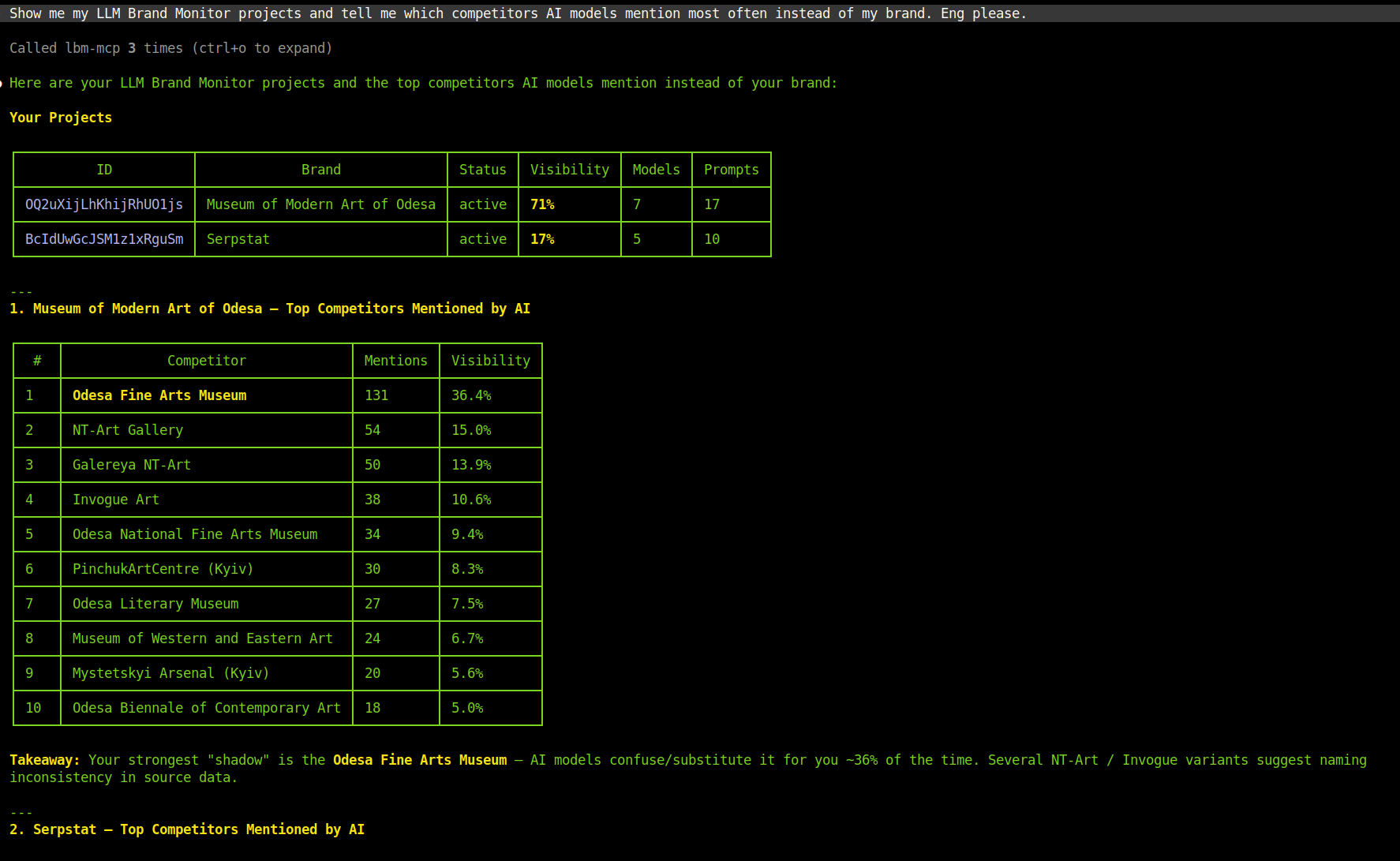1400x861 pixels.
Task: Click the 'Prompts' column header
Action: [x=732, y=170]
